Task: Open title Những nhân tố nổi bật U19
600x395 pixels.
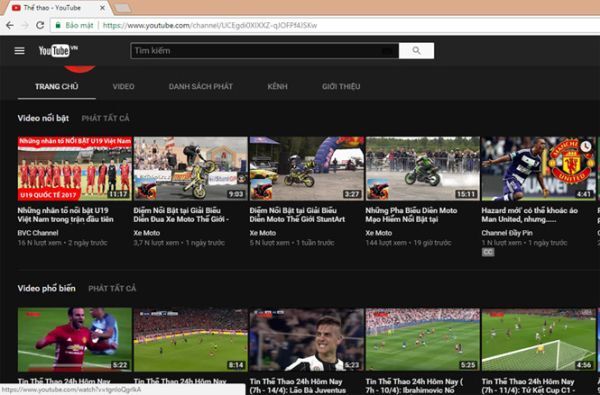Action: (x=65, y=215)
